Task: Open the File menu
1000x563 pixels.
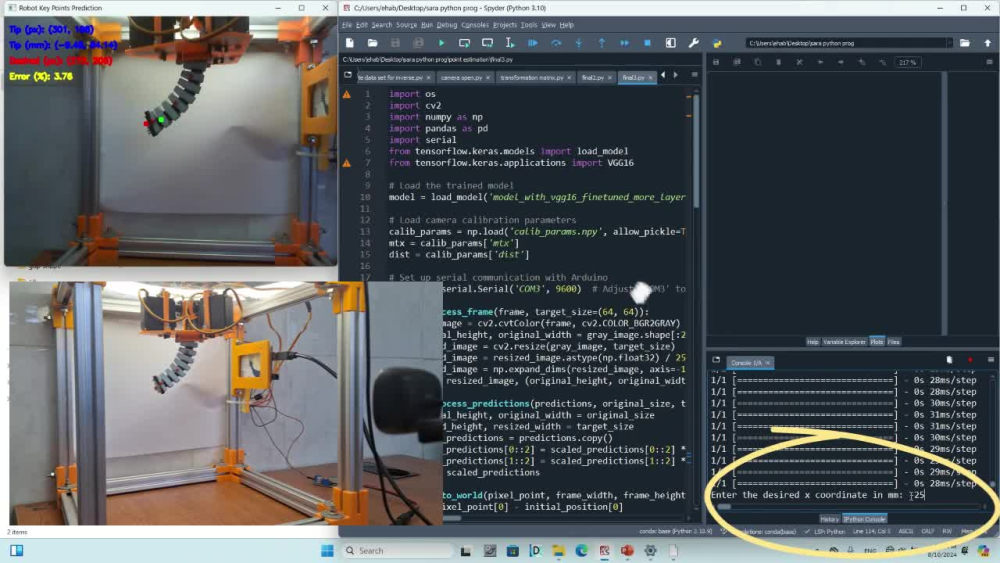Action: pyautogui.click(x=347, y=25)
